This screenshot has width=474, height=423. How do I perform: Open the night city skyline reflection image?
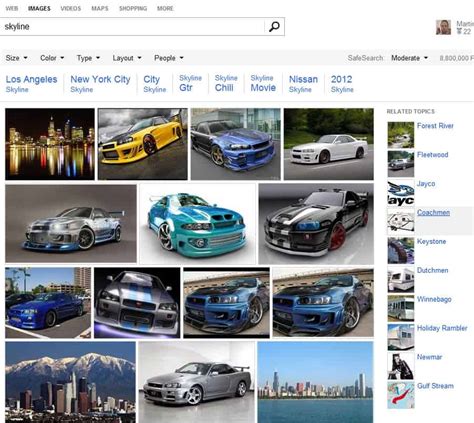(x=50, y=144)
